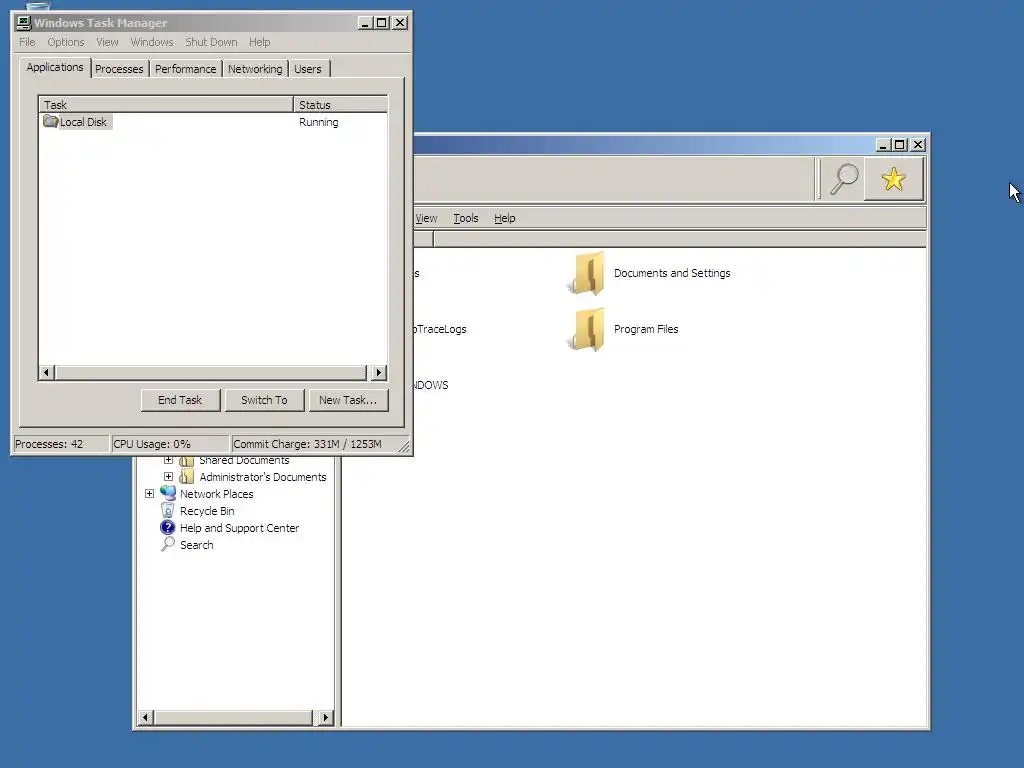
Task: Select the Recycle Bin tree item
Action: [207, 511]
